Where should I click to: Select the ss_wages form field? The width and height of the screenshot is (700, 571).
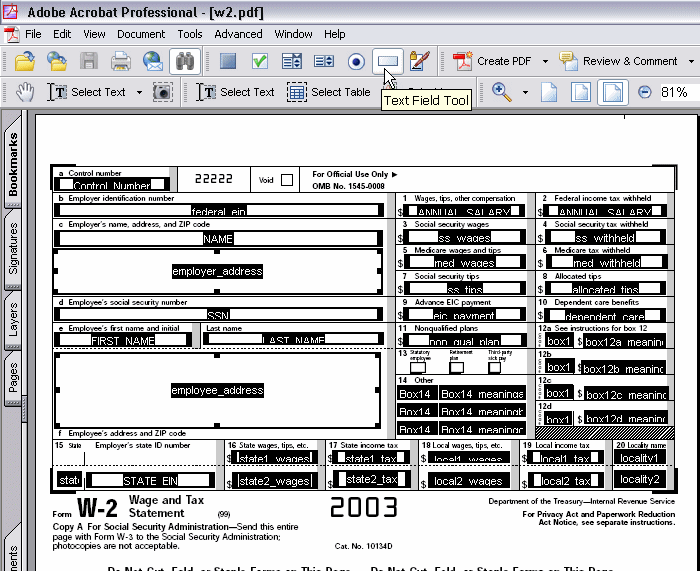[x=464, y=237]
